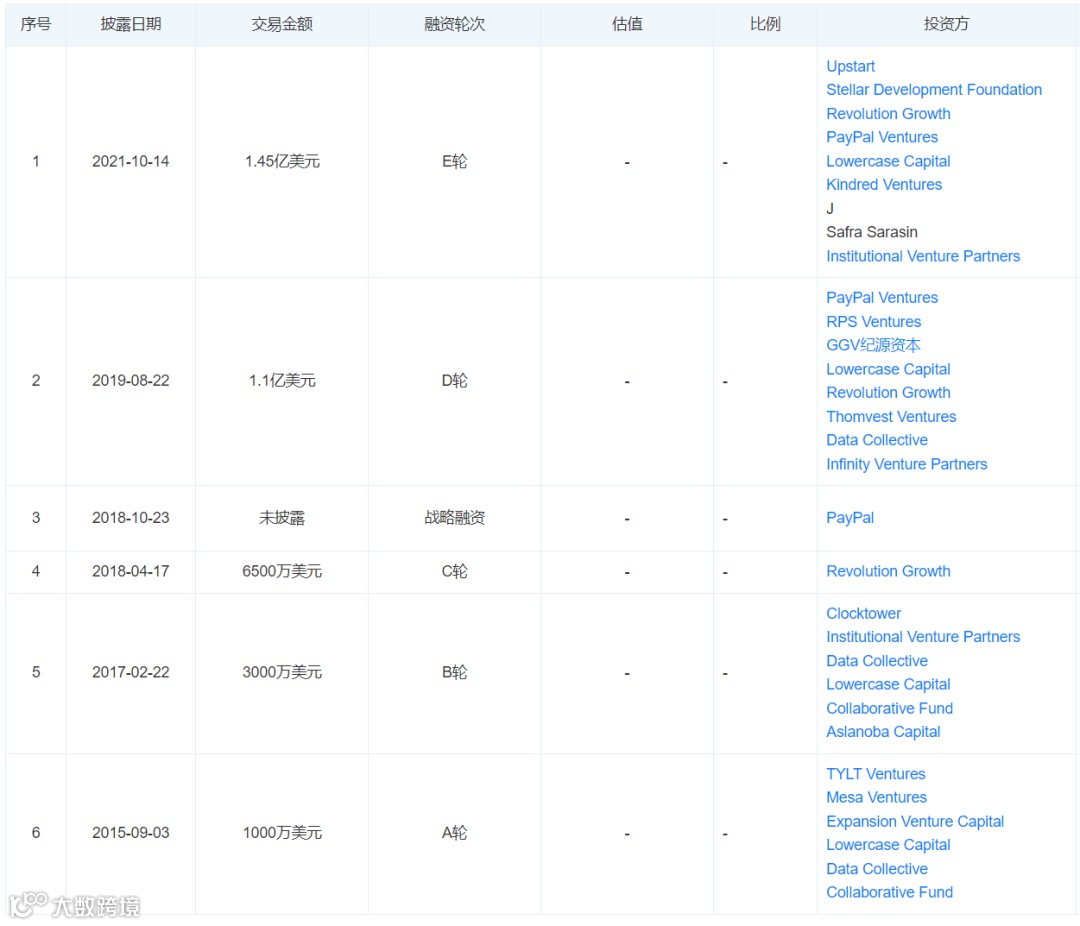Open Data Collective in the D轮 row
This screenshot has width=1080, height=926.
pyautogui.click(x=877, y=440)
